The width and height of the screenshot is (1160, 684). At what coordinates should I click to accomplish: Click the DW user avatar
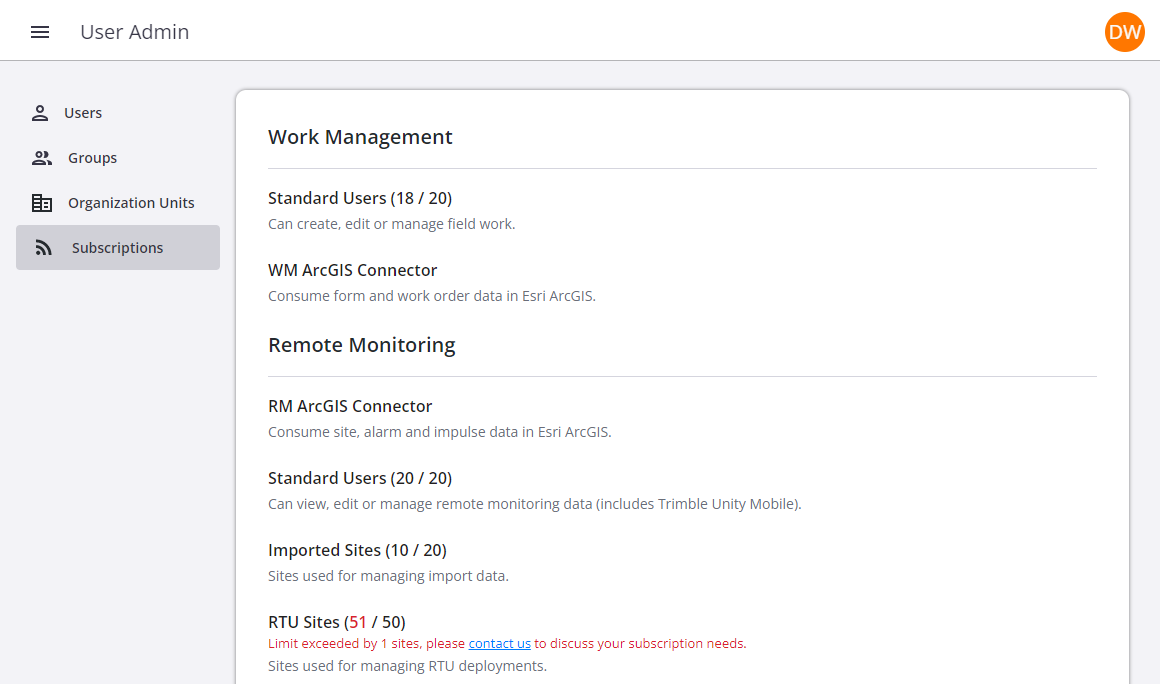pos(1124,32)
